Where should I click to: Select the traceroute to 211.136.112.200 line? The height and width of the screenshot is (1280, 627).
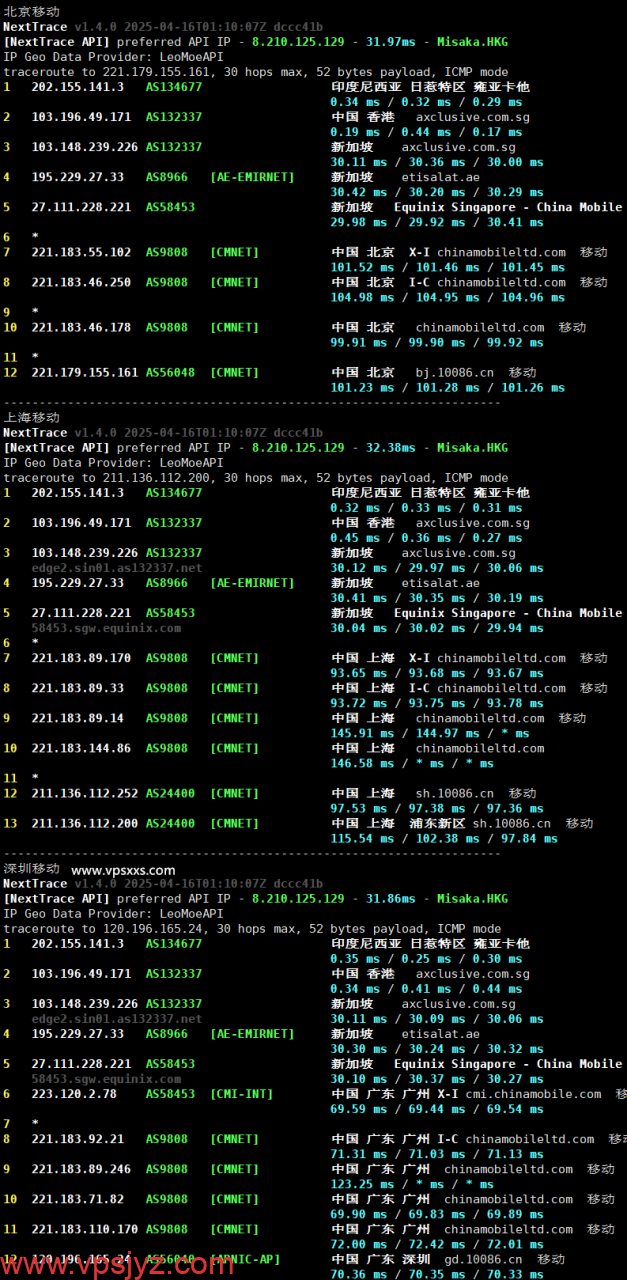(x=255, y=478)
